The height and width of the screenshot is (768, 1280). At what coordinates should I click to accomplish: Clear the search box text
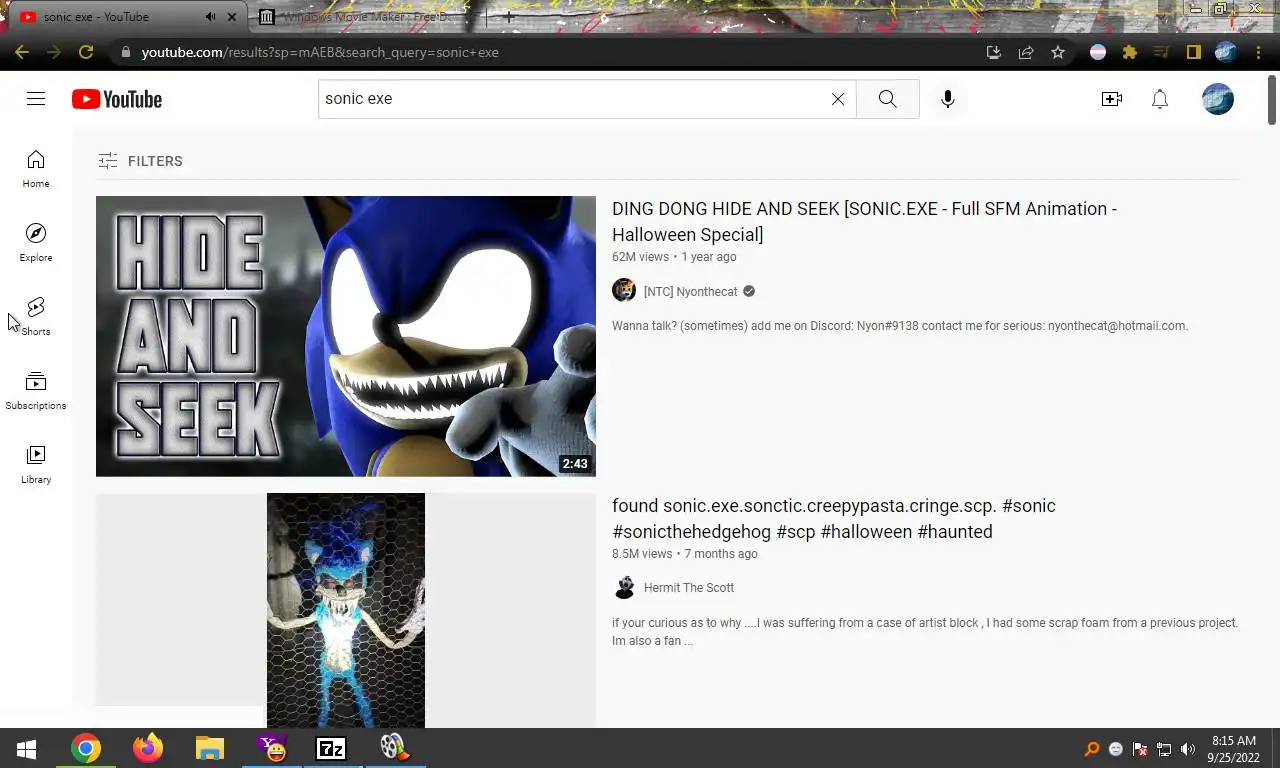pyautogui.click(x=838, y=99)
